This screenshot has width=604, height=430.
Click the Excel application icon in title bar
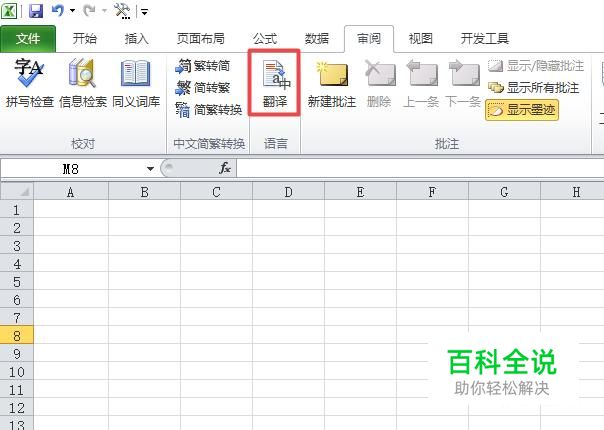(x=8, y=10)
